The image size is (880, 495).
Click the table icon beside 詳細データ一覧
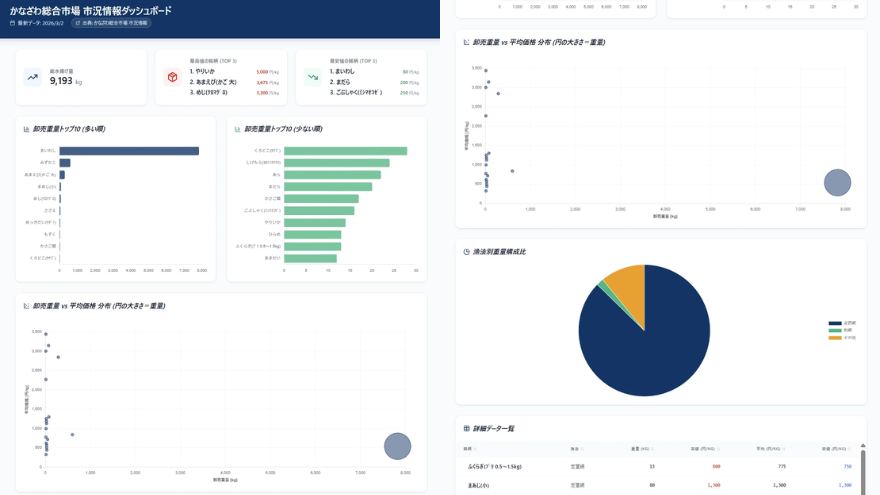point(466,428)
